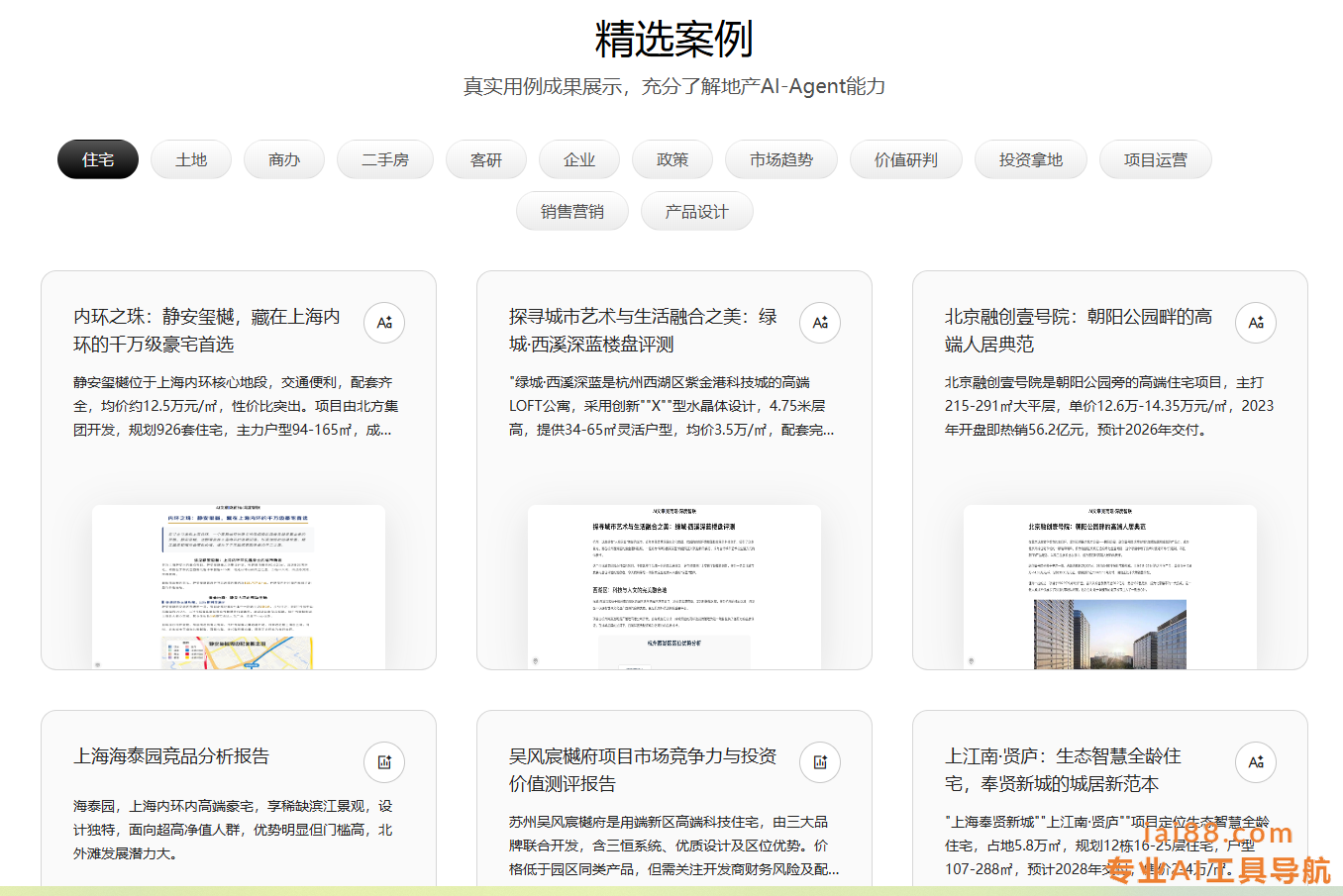The height and width of the screenshot is (896, 1343).
Task: Open the 项目运营 category tab
Action: pos(1156,159)
